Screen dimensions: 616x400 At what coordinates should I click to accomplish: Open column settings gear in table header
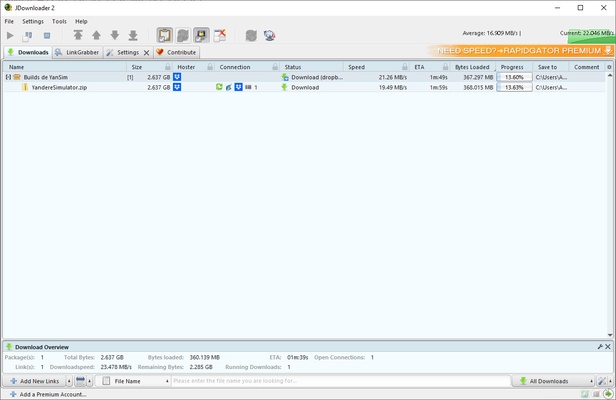609,67
